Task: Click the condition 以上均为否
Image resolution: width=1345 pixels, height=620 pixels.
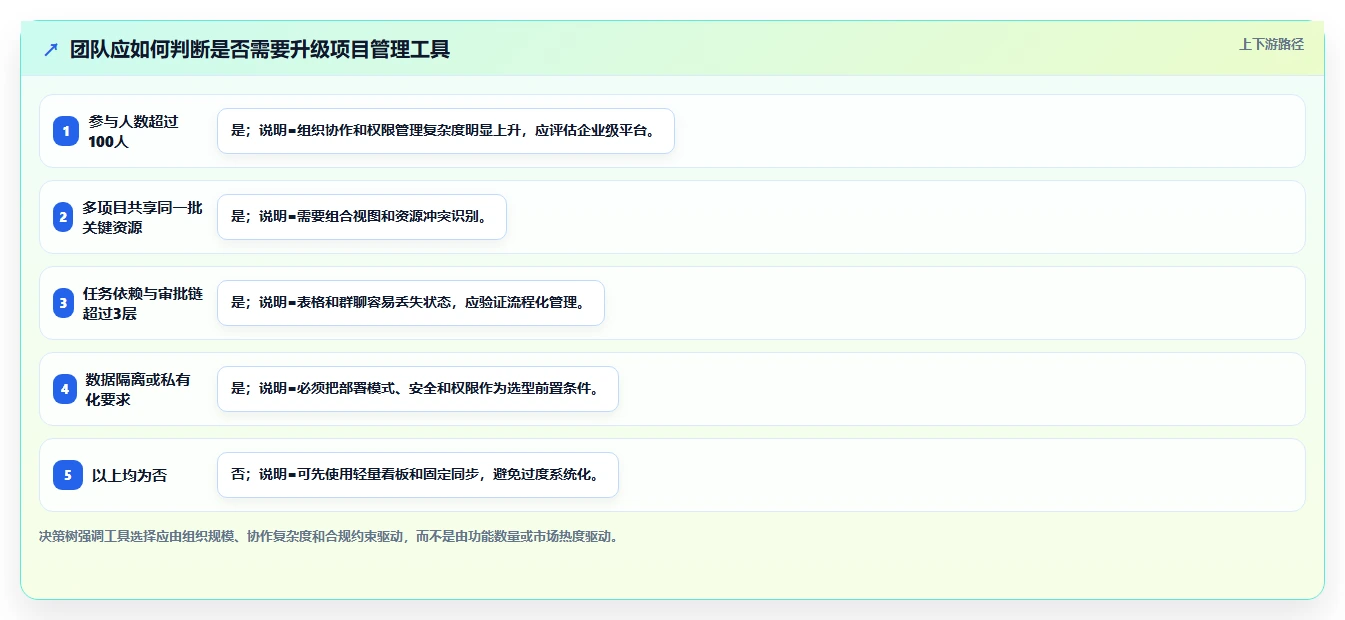Action: click(130, 475)
